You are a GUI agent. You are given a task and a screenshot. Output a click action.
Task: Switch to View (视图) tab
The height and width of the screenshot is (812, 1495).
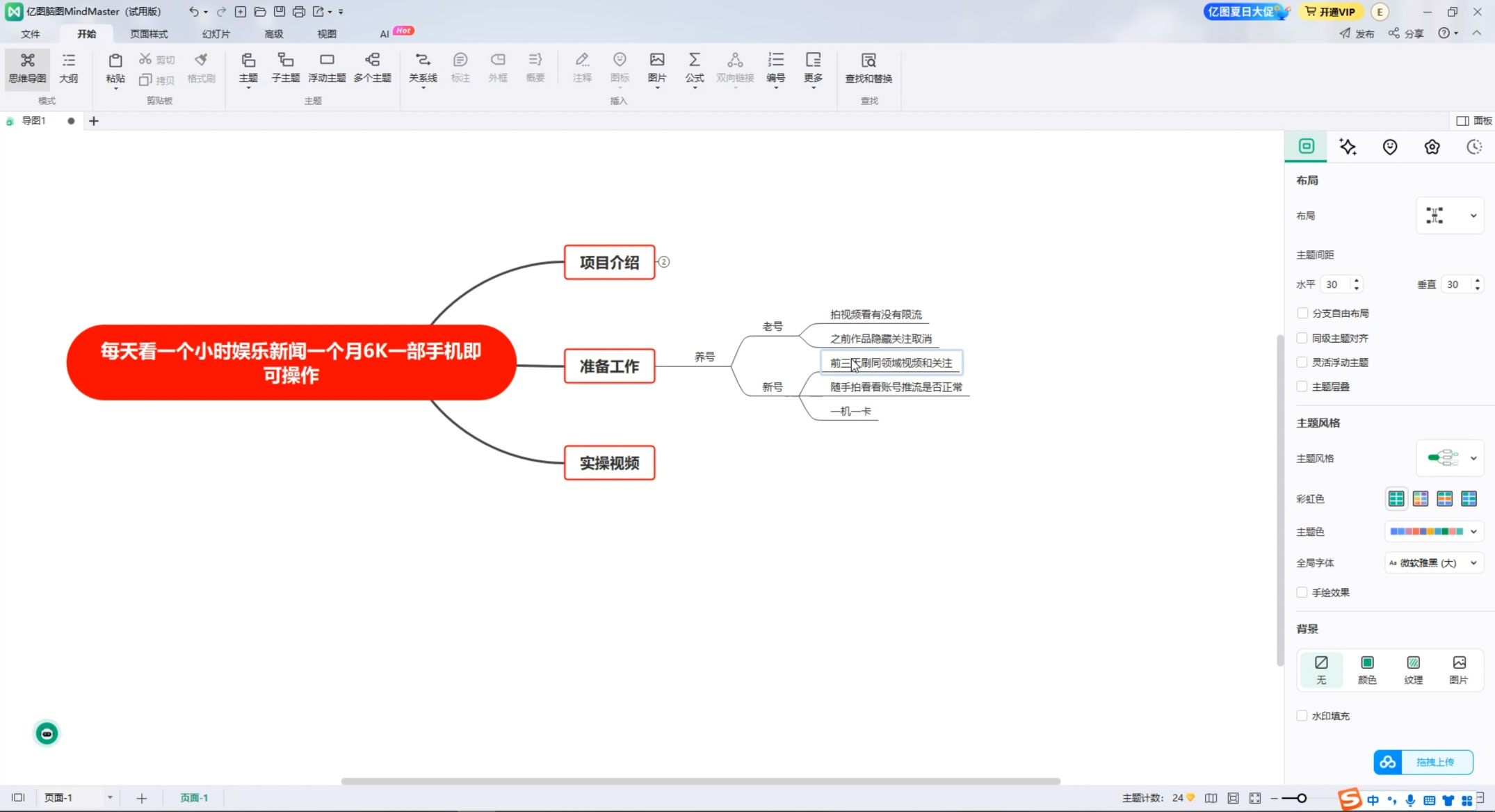pyautogui.click(x=326, y=33)
